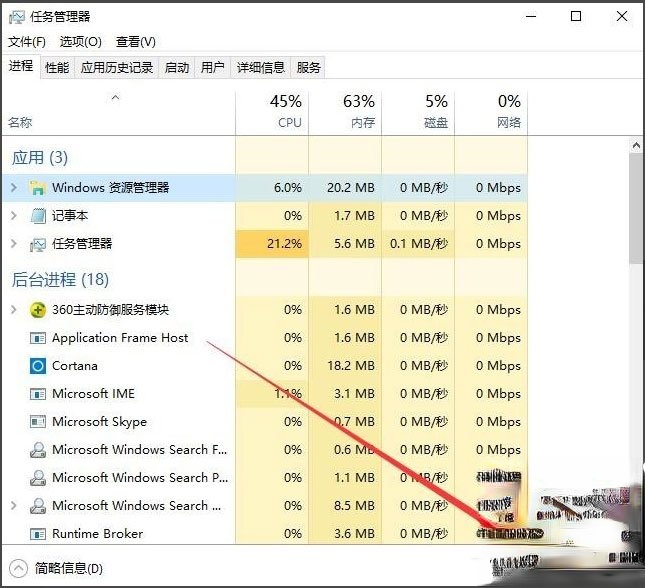
Task: Select the Windows 资源管理器 folder icon
Action: pyautogui.click(x=37, y=188)
